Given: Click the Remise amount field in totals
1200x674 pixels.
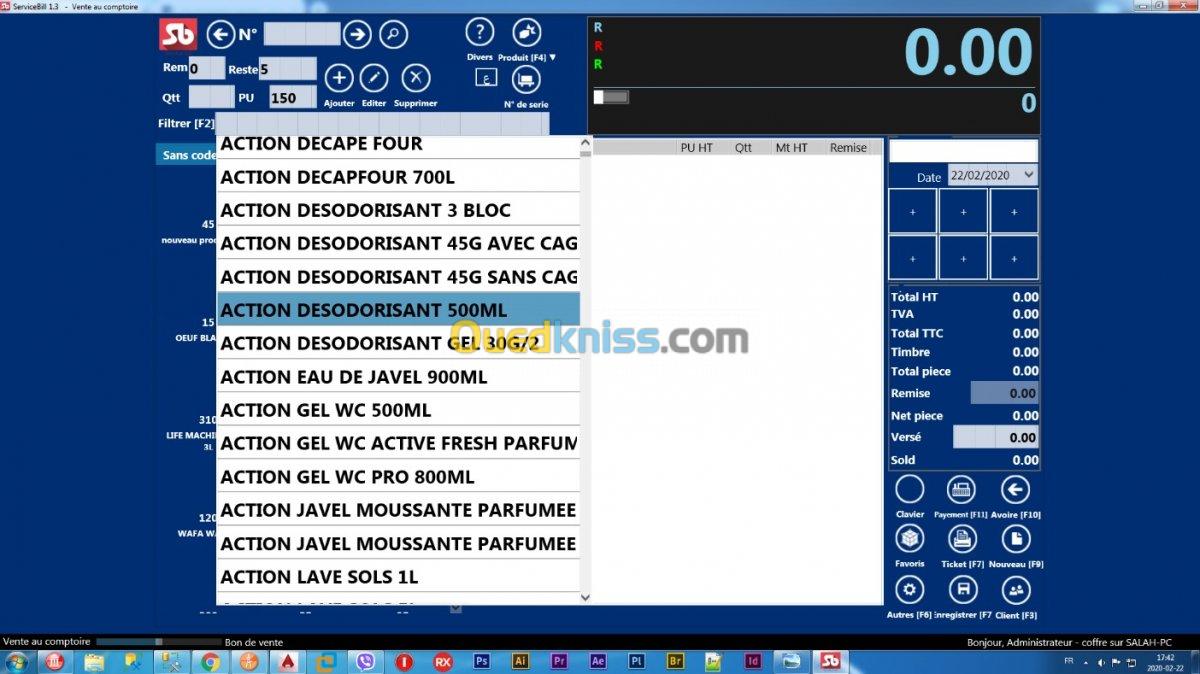Looking at the screenshot, I should pos(1004,393).
